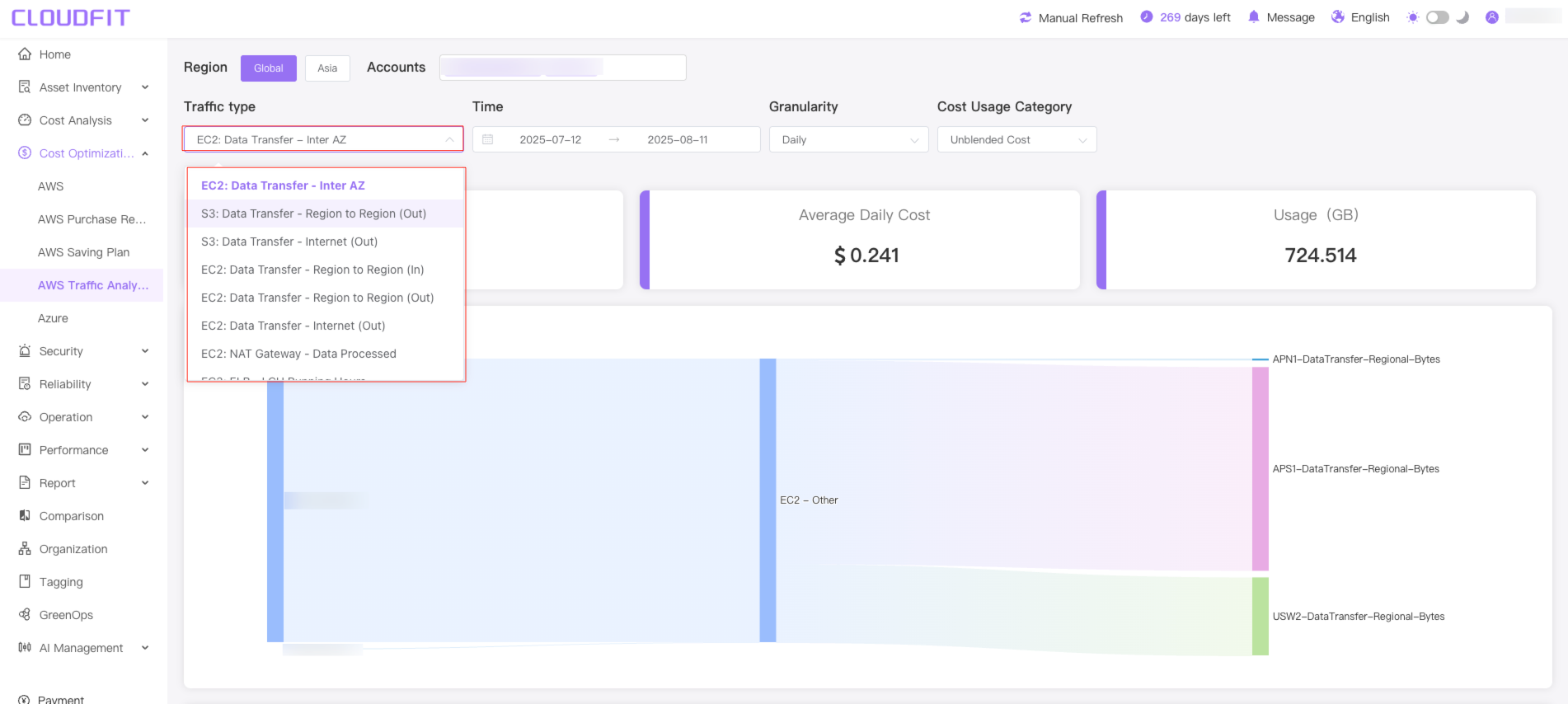Toggle the light/dark theme switch
Viewport: 1568px width, 704px height.
pyautogui.click(x=1438, y=17)
